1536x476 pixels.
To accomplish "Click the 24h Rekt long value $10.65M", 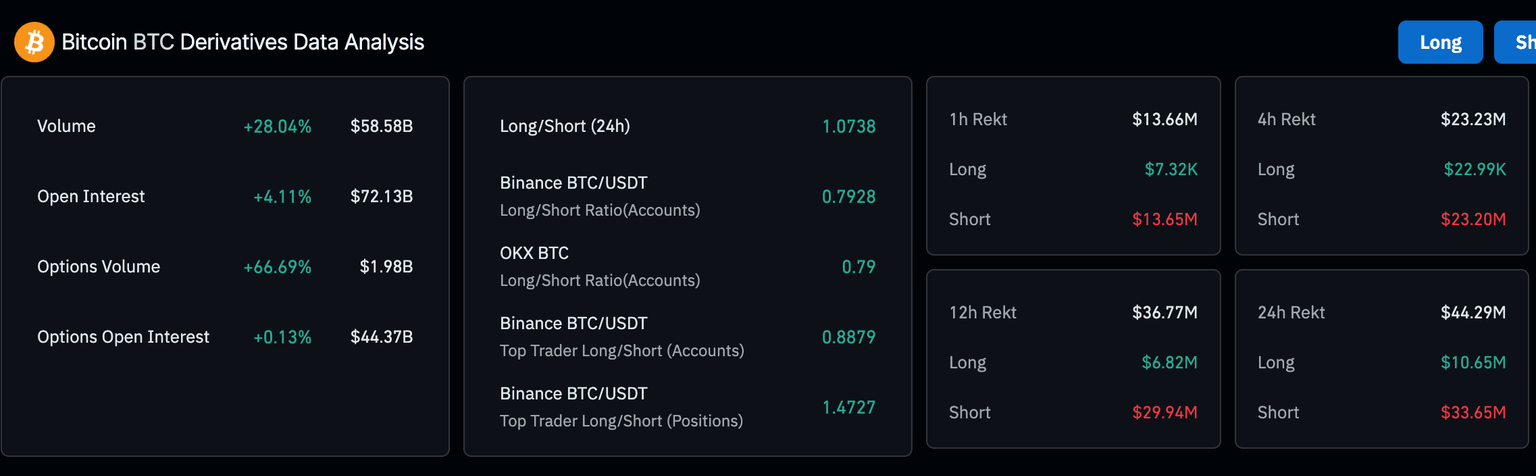I will 1473,363.
